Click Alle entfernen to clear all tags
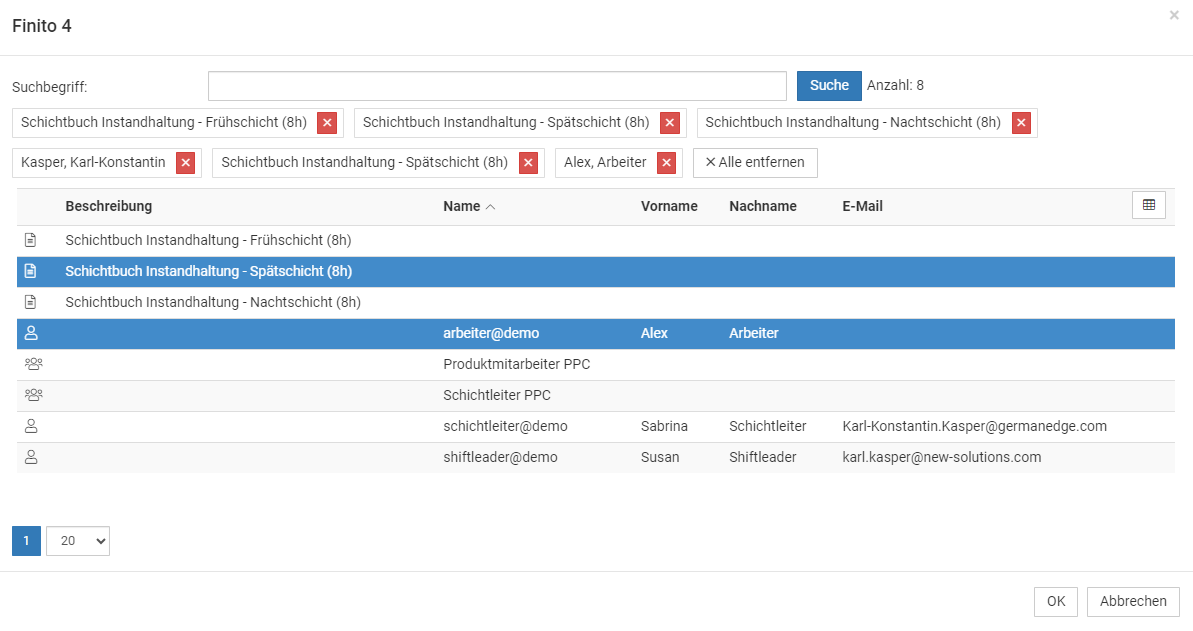 coord(754,163)
